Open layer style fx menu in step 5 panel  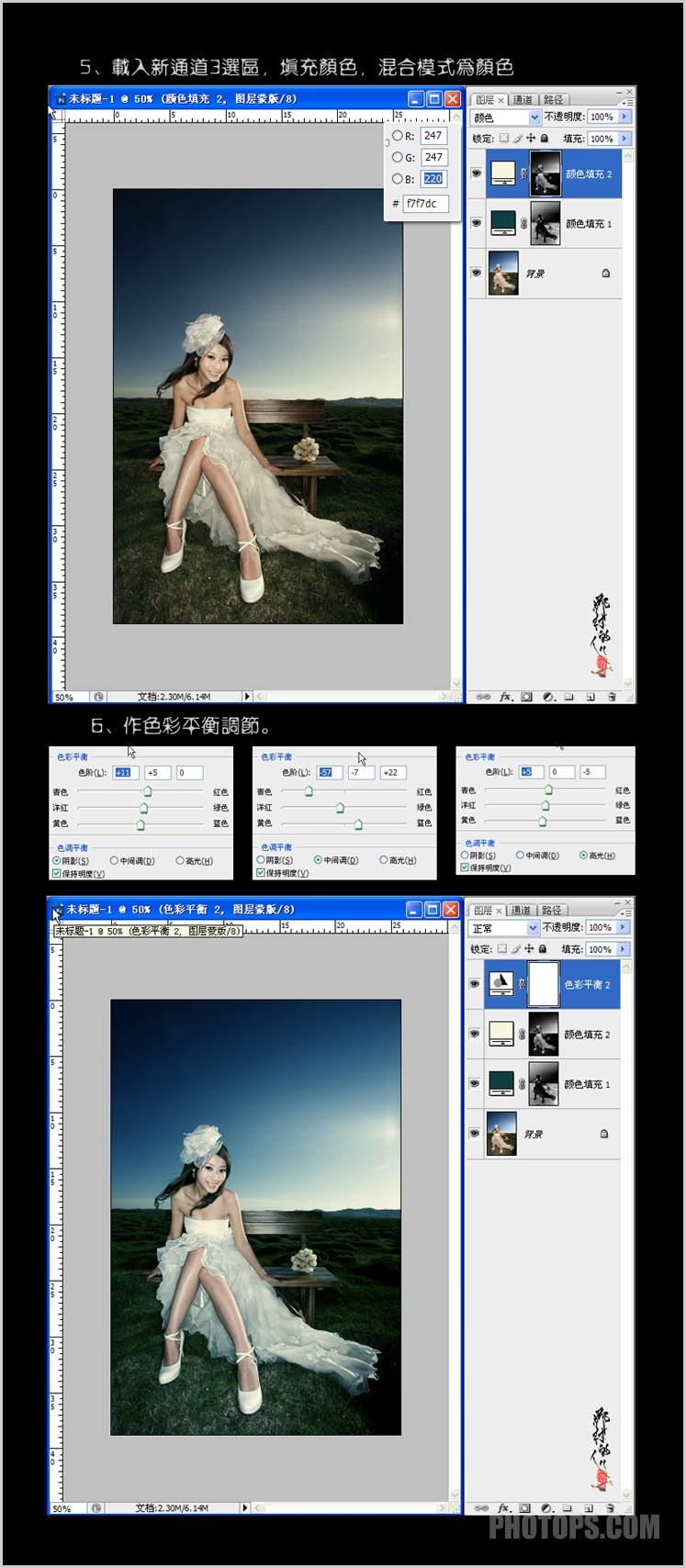coord(505,697)
